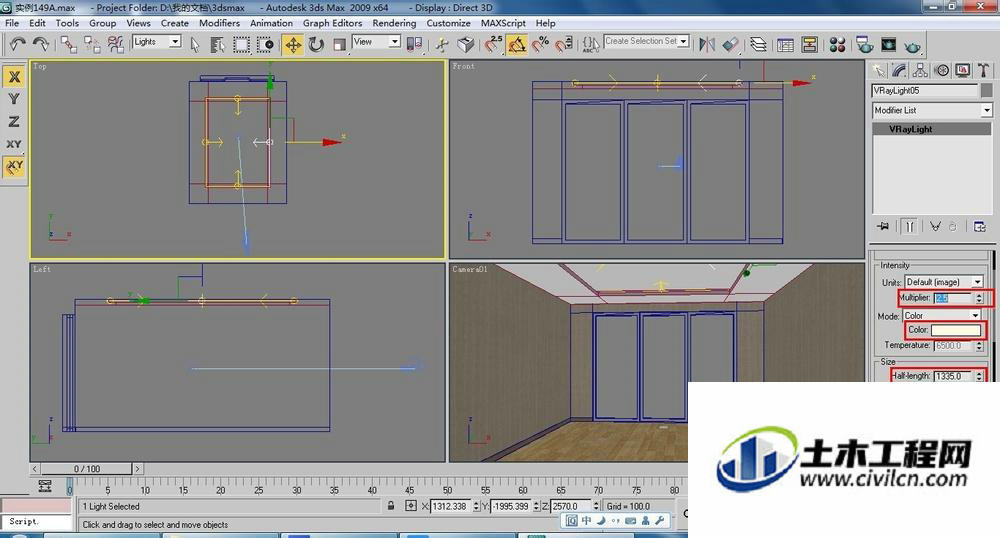Image resolution: width=1000 pixels, height=538 pixels.
Task: Click Configure Modifier Sets icon
Action: coord(980,226)
